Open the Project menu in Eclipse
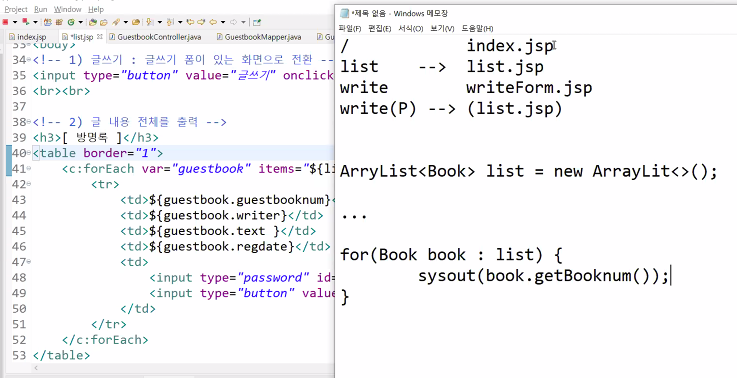This screenshot has width=737, height=378. pyautogui.click(x=16, y=9)
